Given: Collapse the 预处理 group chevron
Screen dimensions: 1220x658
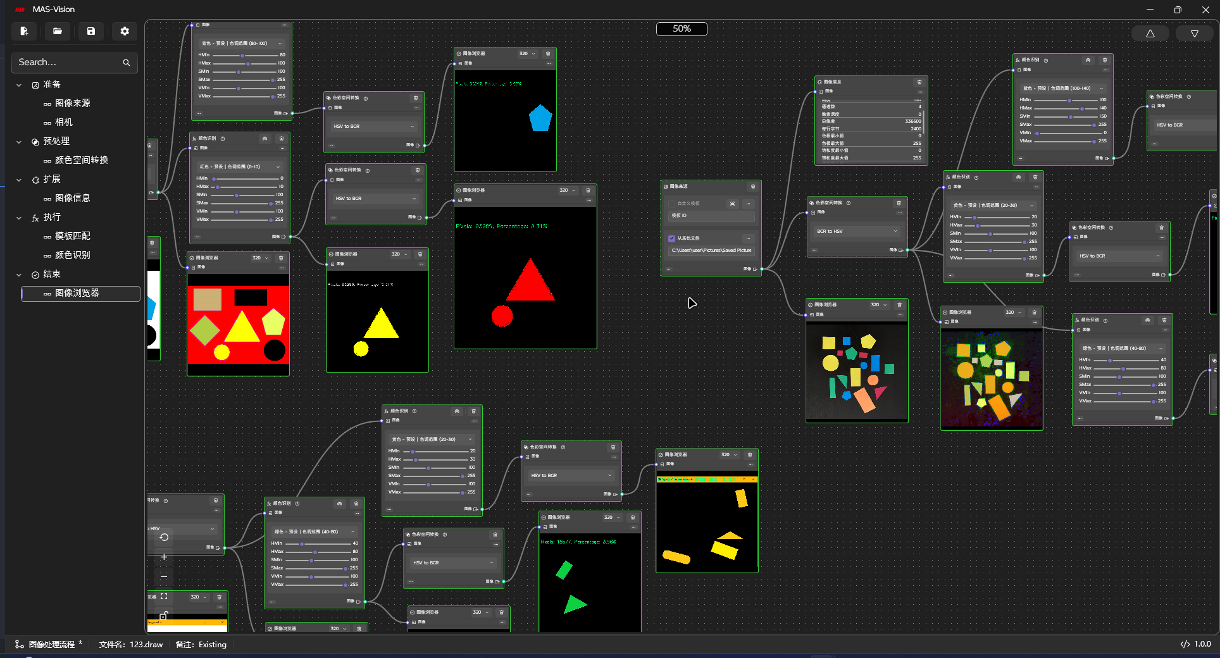Looking at the screenshot, I should coord(19,142).
